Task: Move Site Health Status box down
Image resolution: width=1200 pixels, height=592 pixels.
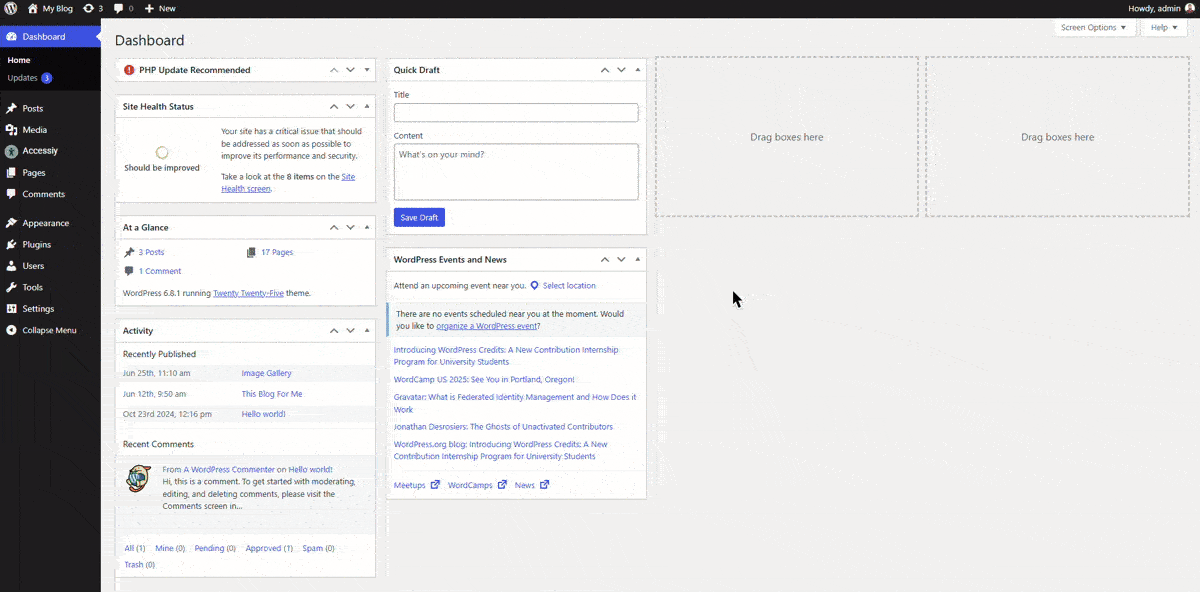Action: click(350, 106)
